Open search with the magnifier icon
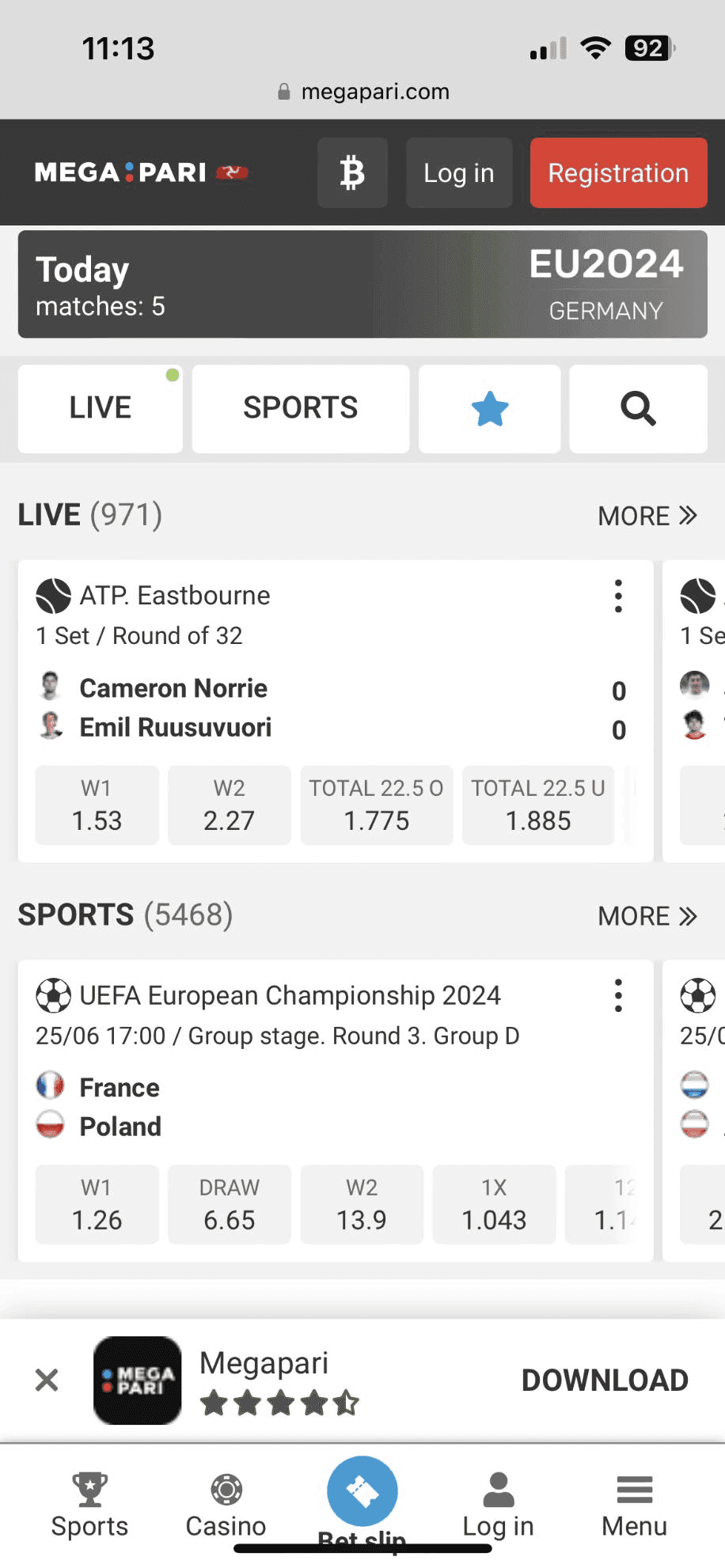Image resolution: width=725 pixels, height=1568 pixels. click(638, 409)
